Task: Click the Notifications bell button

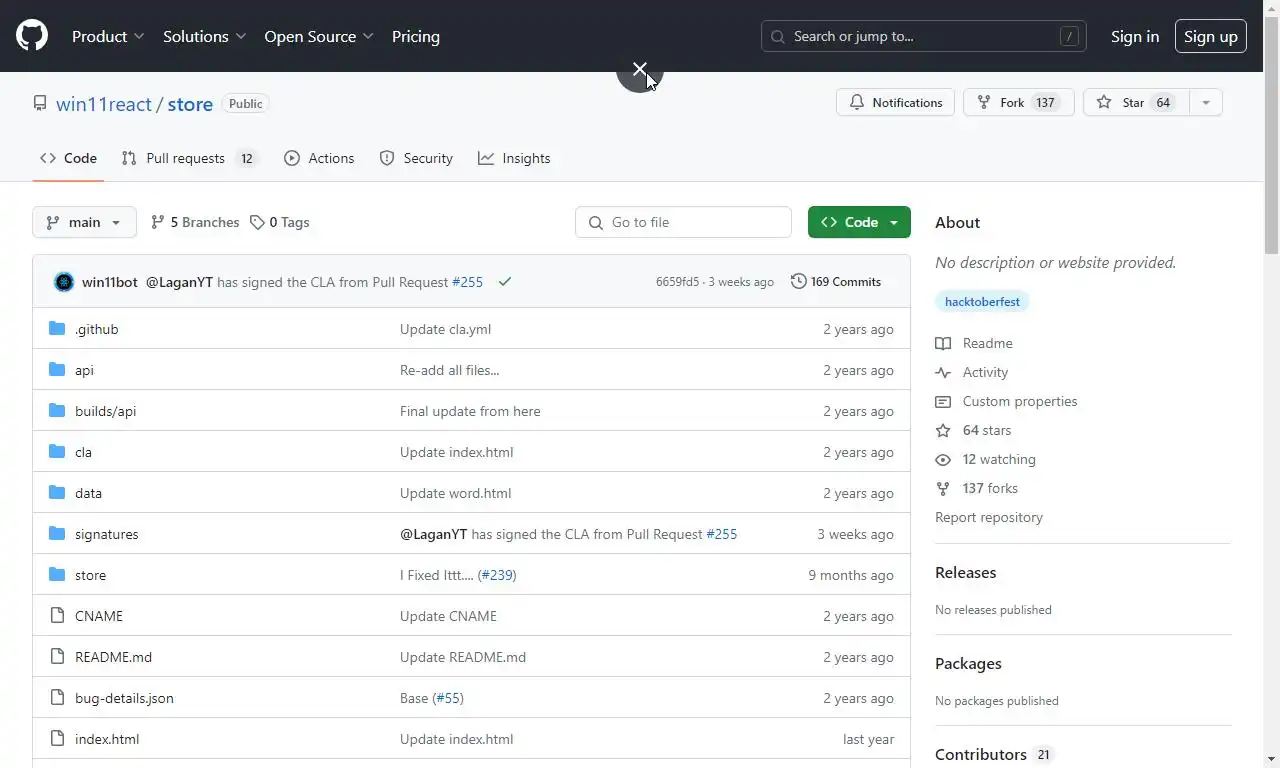Action: tap(895, 103)
